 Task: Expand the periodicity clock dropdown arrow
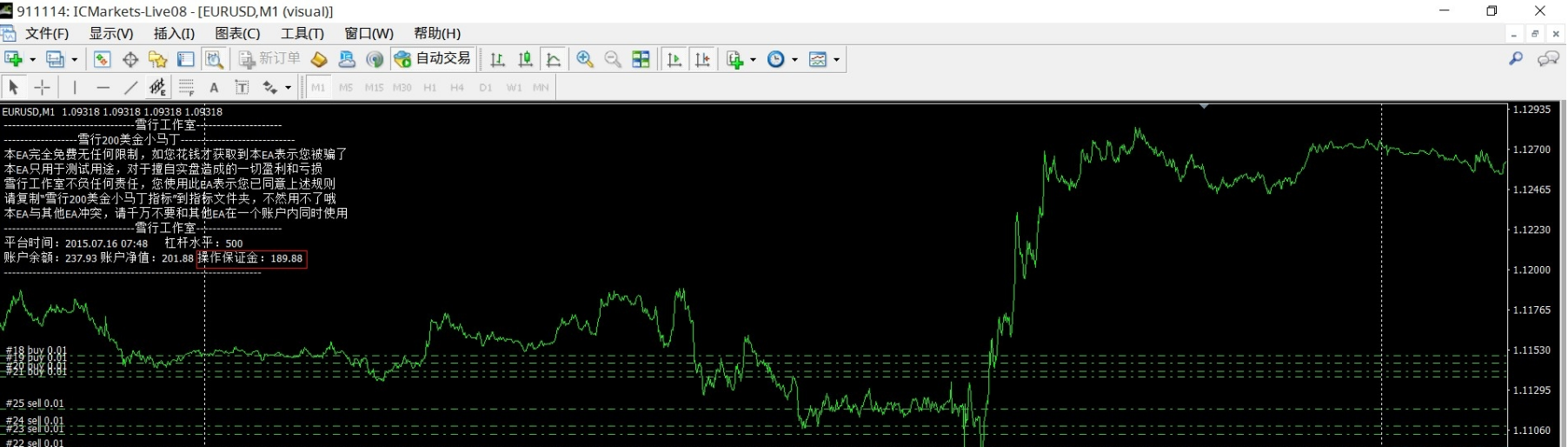tap(794, 59)
